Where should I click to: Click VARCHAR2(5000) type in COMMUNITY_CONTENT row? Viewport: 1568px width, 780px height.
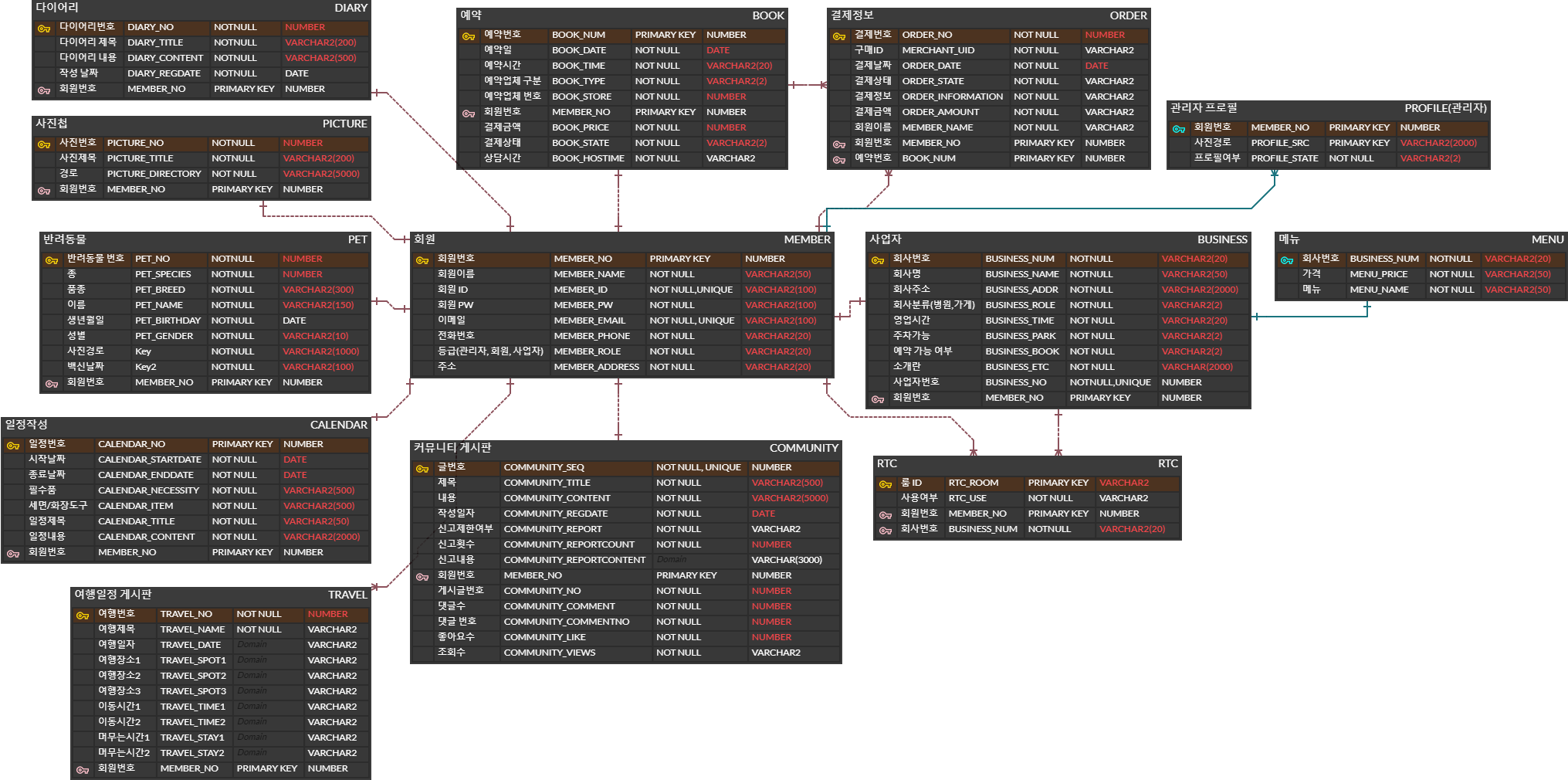[790, 498]
